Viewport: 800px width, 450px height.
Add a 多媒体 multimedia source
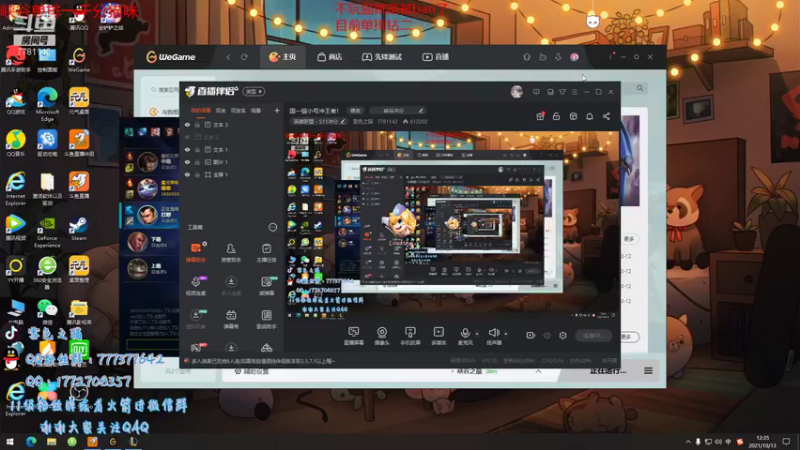pos(438,336)
